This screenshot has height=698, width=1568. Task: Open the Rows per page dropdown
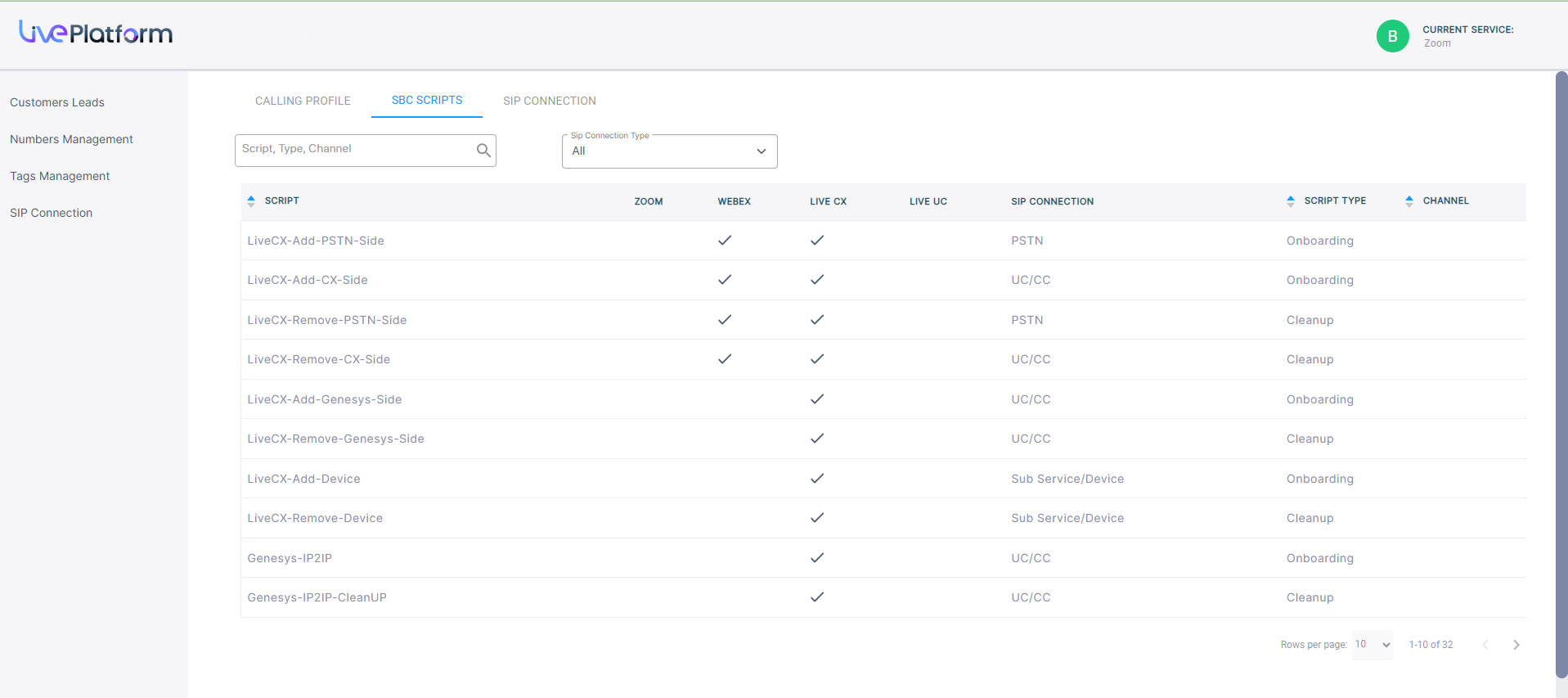(1372, 645)
